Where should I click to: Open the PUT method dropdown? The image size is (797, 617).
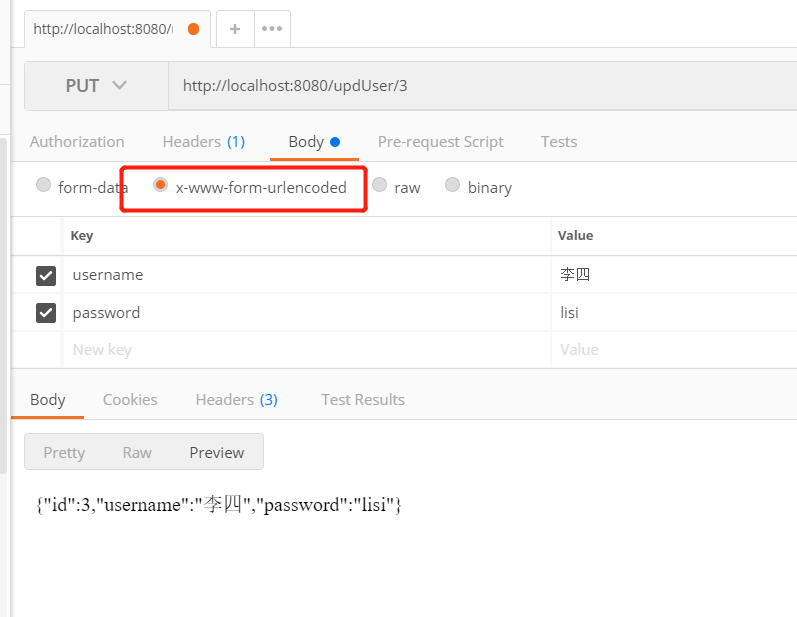click(x=96, y=86)
